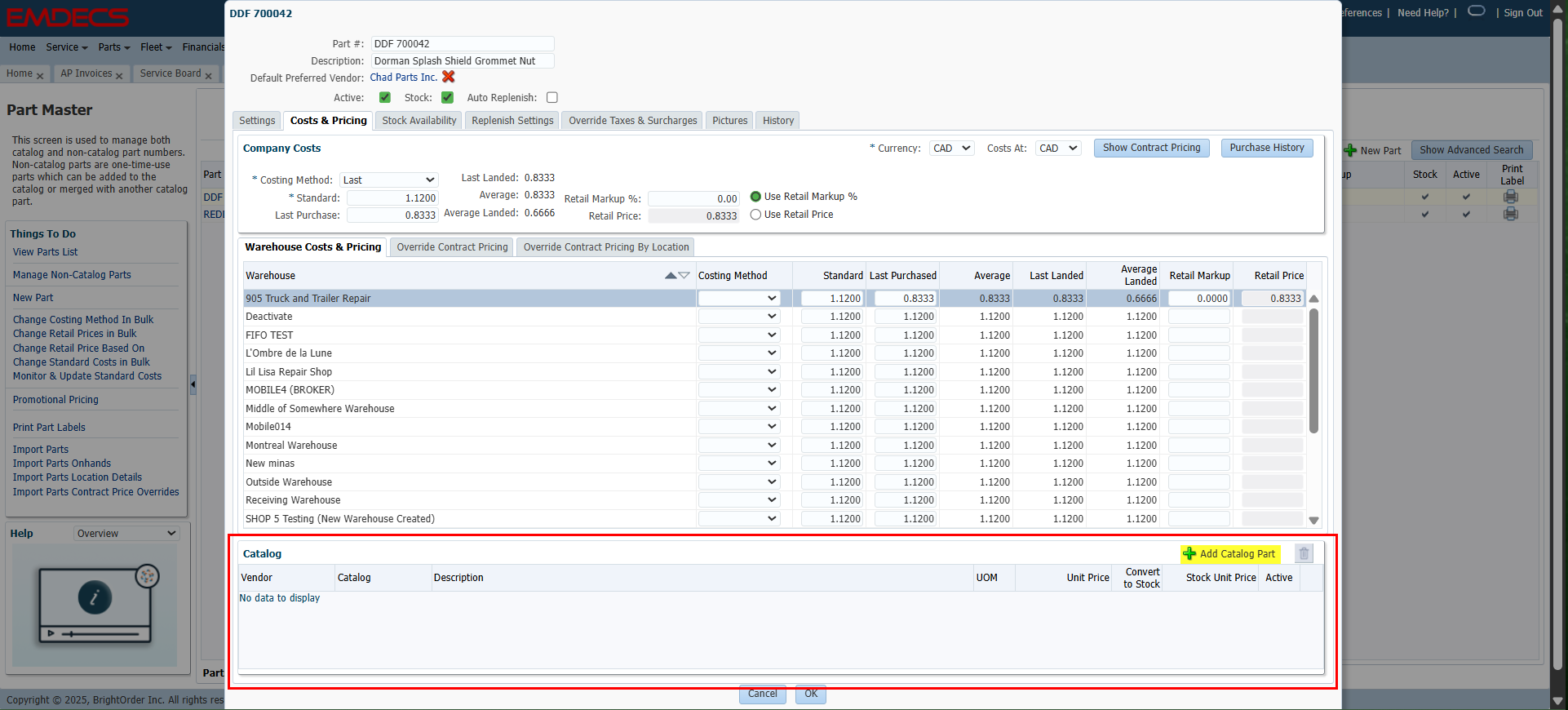Select Use Retail Price radio button
Viewport: 1568px width, 710px height.
coord(755,215)
